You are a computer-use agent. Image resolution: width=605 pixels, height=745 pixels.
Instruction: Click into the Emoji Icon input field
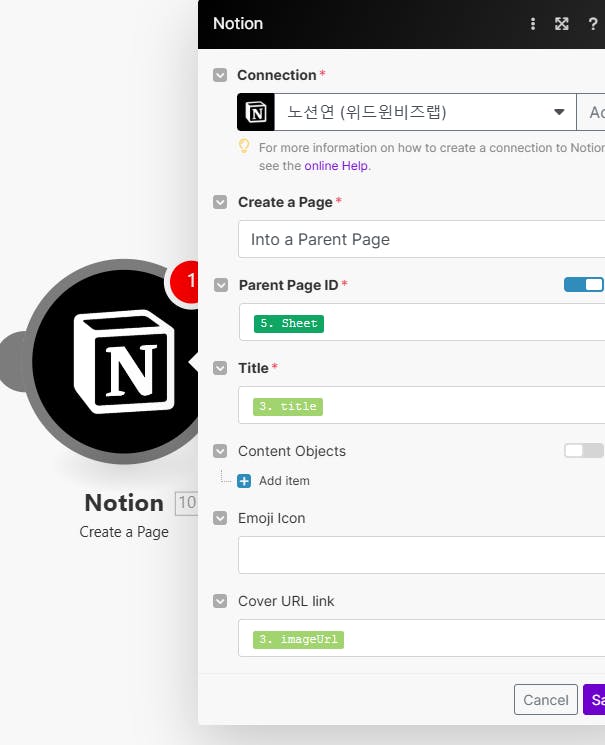tap(422, 555)
